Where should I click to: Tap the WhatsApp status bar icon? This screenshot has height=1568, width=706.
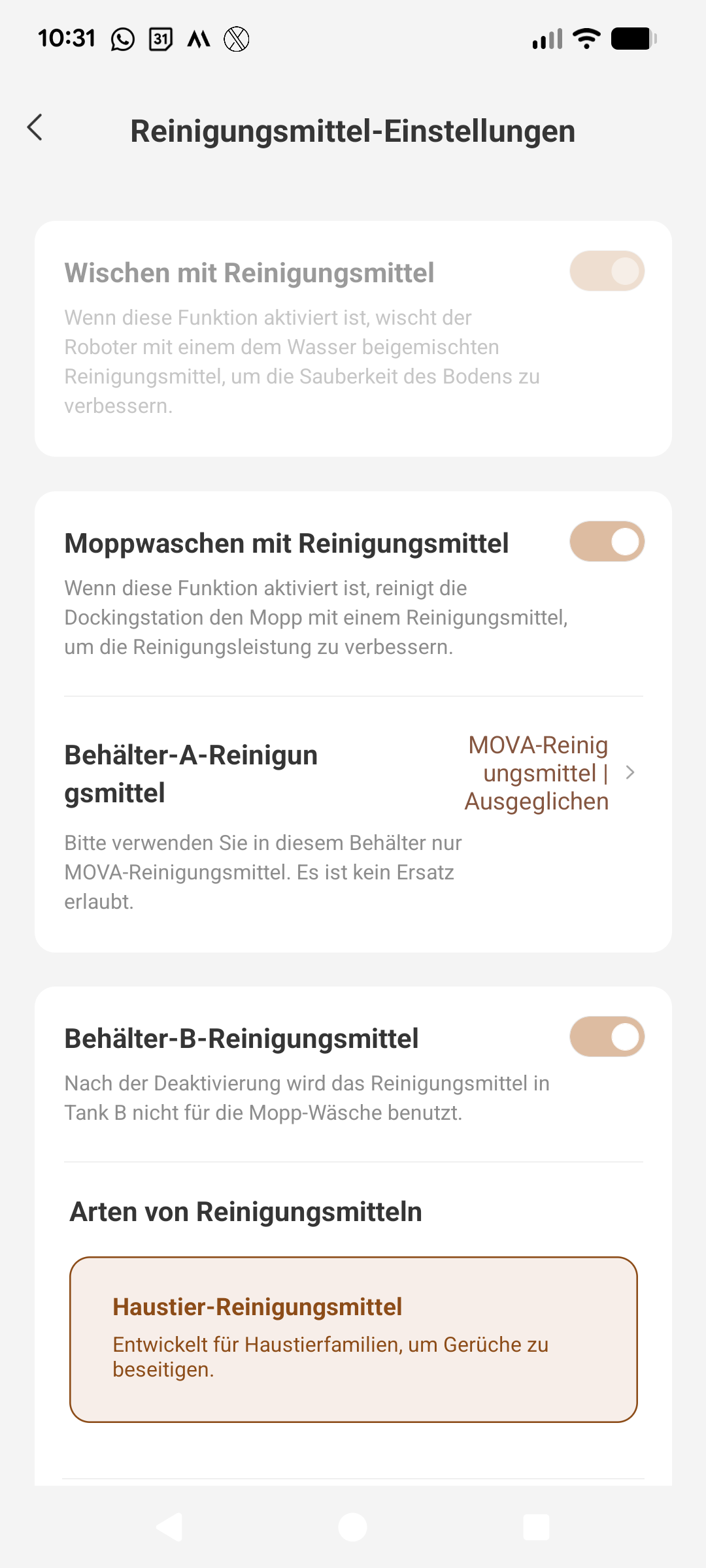(123, 39)
